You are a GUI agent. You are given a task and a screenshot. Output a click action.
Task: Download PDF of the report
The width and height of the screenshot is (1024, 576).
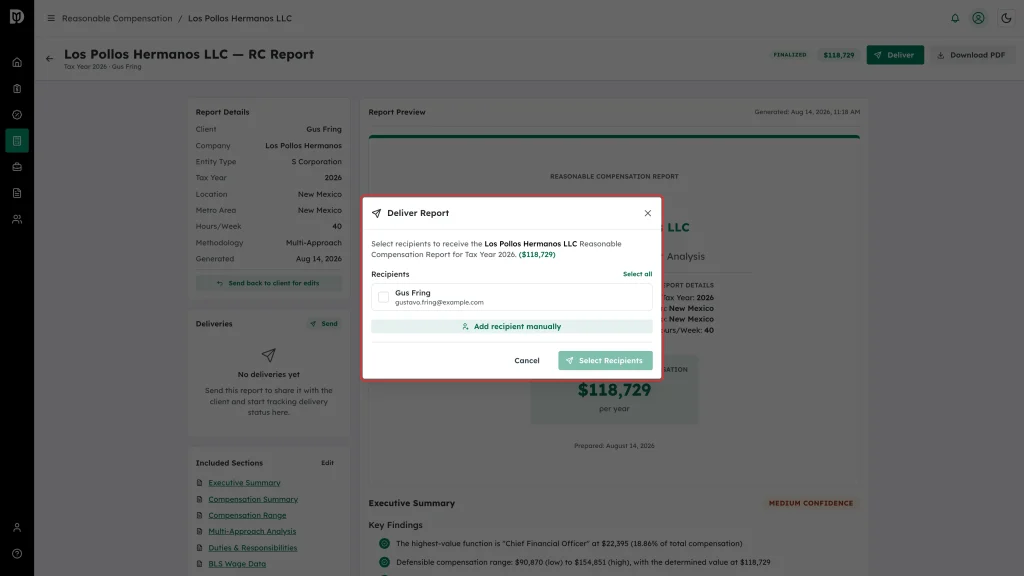point(971,55)
